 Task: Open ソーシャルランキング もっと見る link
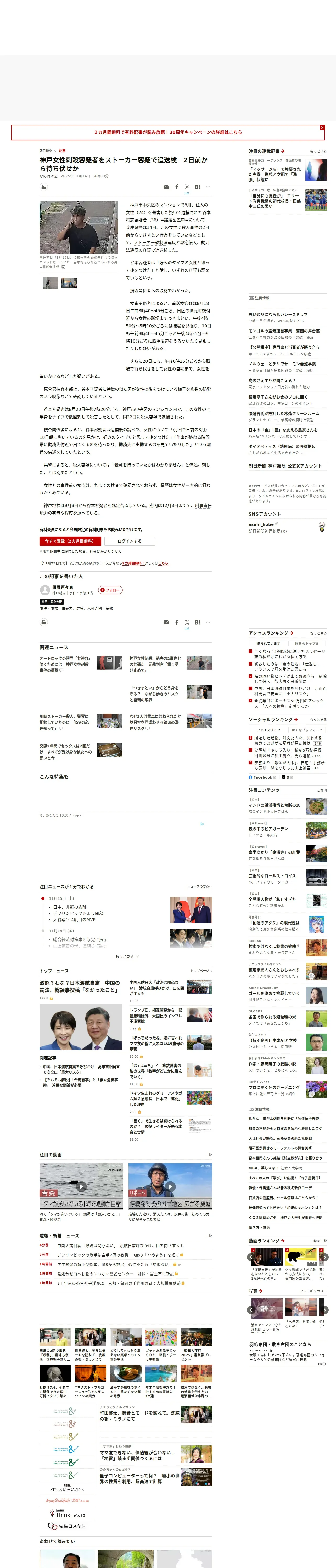tap(318, 719)
